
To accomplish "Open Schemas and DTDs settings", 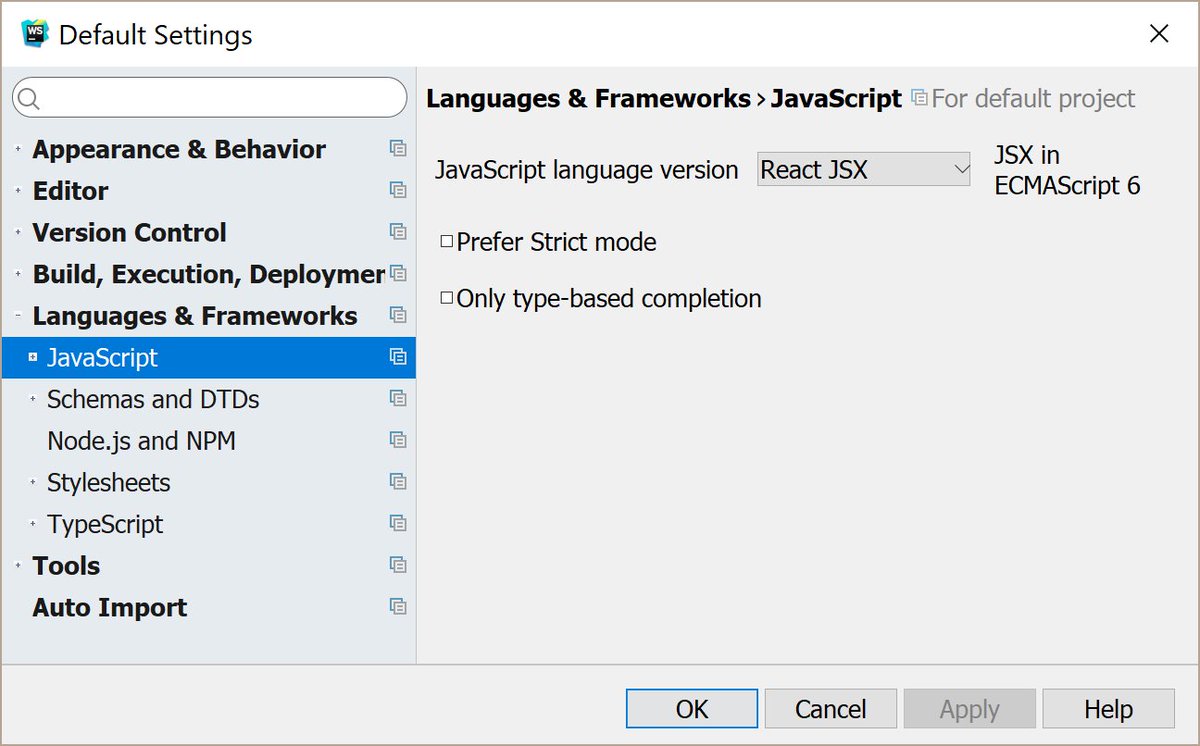I will click(x=153, y=399).
